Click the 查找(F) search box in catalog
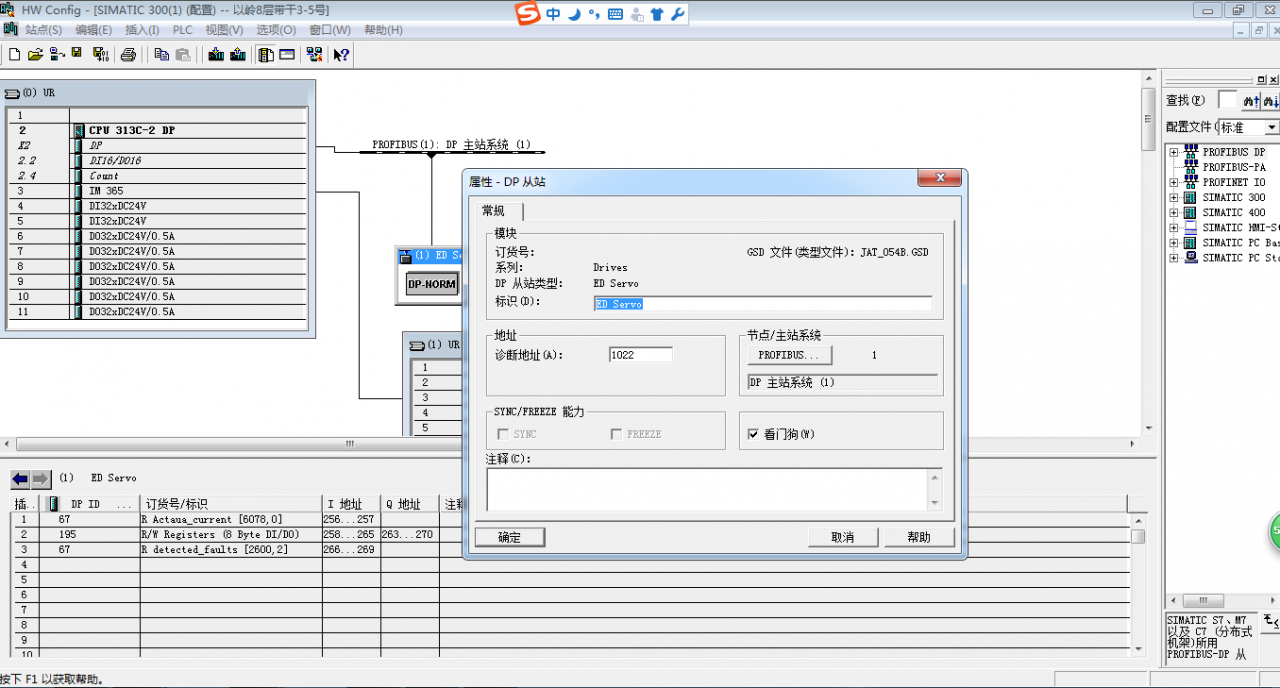Screen dimensions: 1280x688 pyautogui.click(x=1227, y=100)
